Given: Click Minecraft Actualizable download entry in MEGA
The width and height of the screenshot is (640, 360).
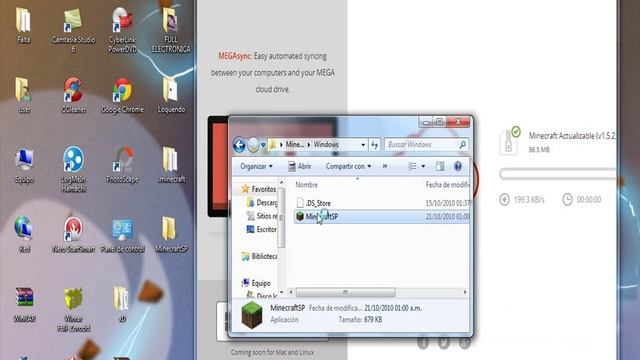Looking at the screenshot, I should (x=572, y=136).
